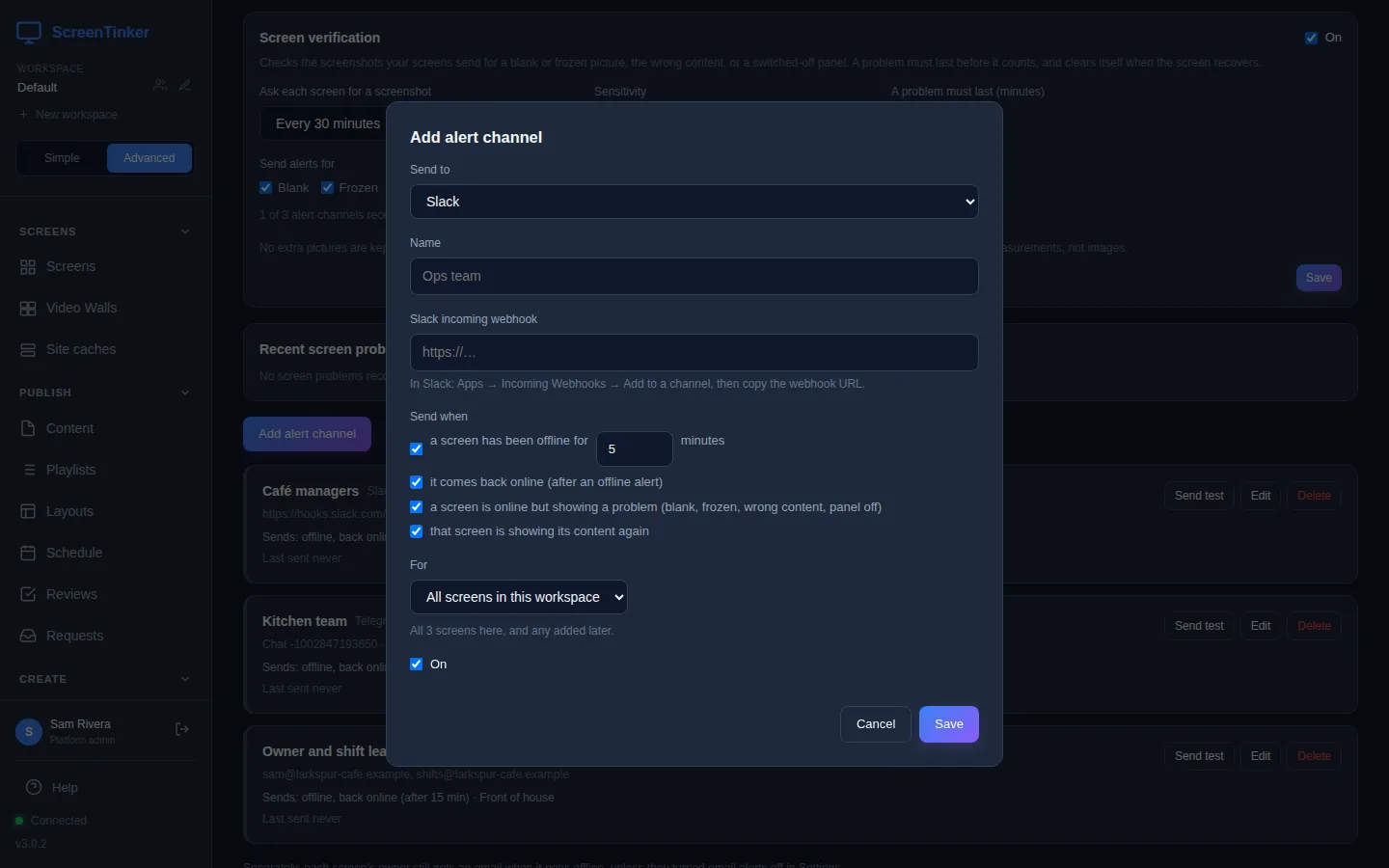Click the Layouts icon in sidebar
This screenshot has height=868, width=1389.
28,511
